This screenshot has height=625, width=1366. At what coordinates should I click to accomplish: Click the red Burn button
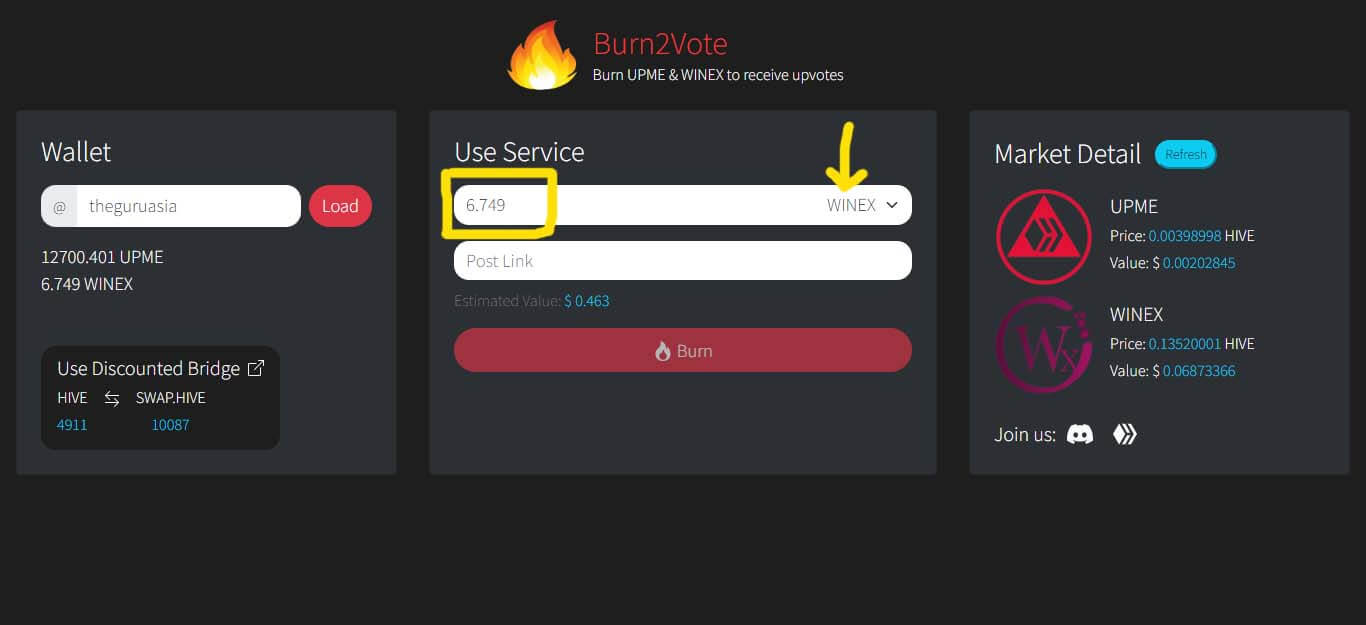[683, 350]
